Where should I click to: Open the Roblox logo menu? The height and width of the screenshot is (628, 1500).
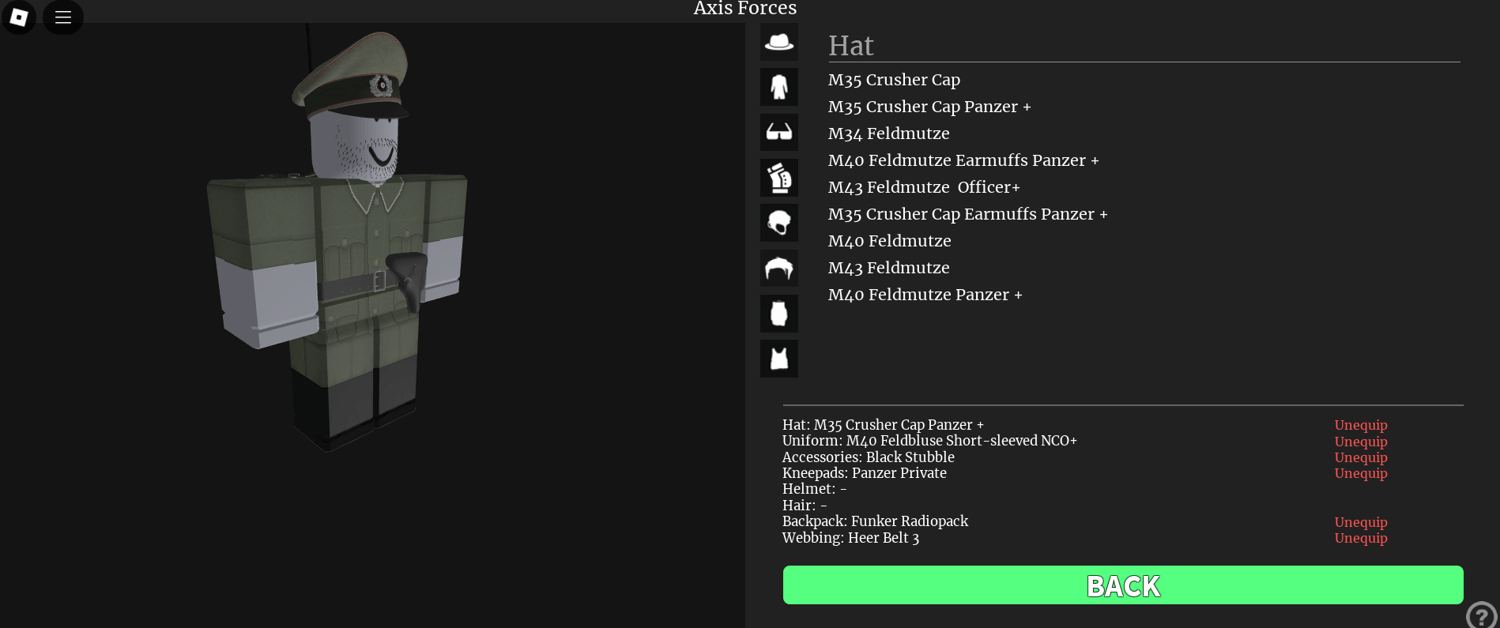click(19, 17)
